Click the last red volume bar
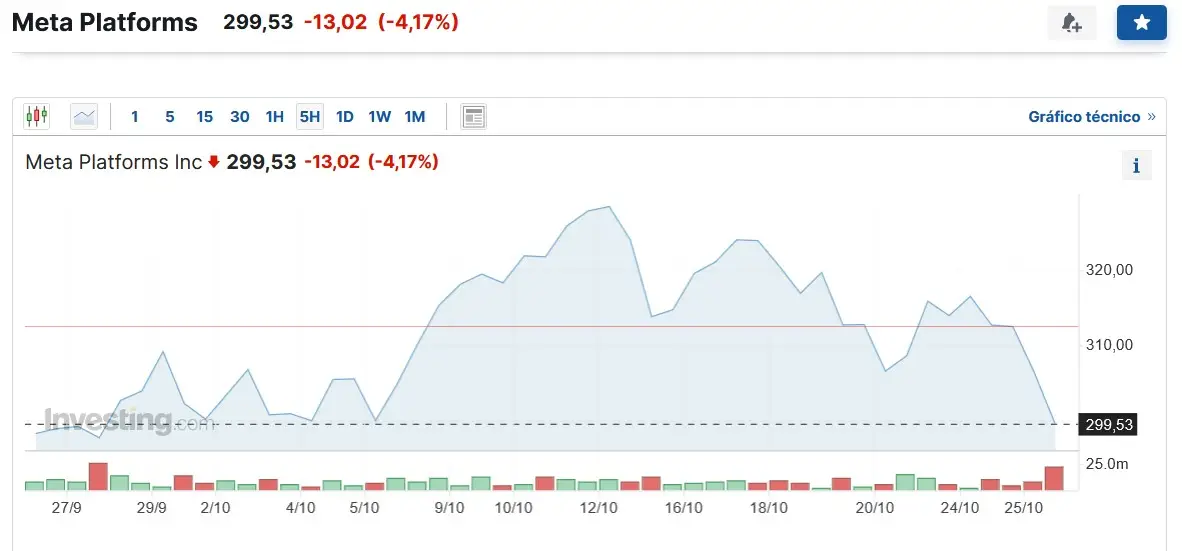Image resolution: width=1182 pixels, height=551 pixels. 1054,478
